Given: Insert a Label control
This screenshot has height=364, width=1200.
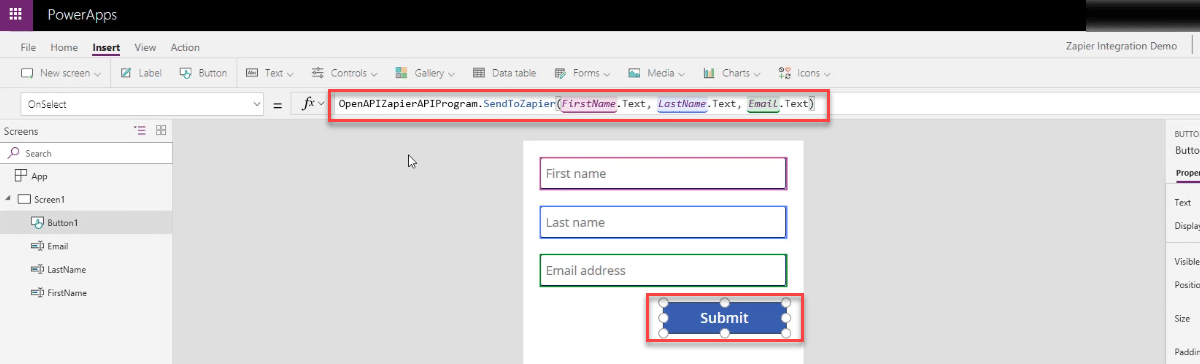Looking at the screenshot, I should coord(141,73).
